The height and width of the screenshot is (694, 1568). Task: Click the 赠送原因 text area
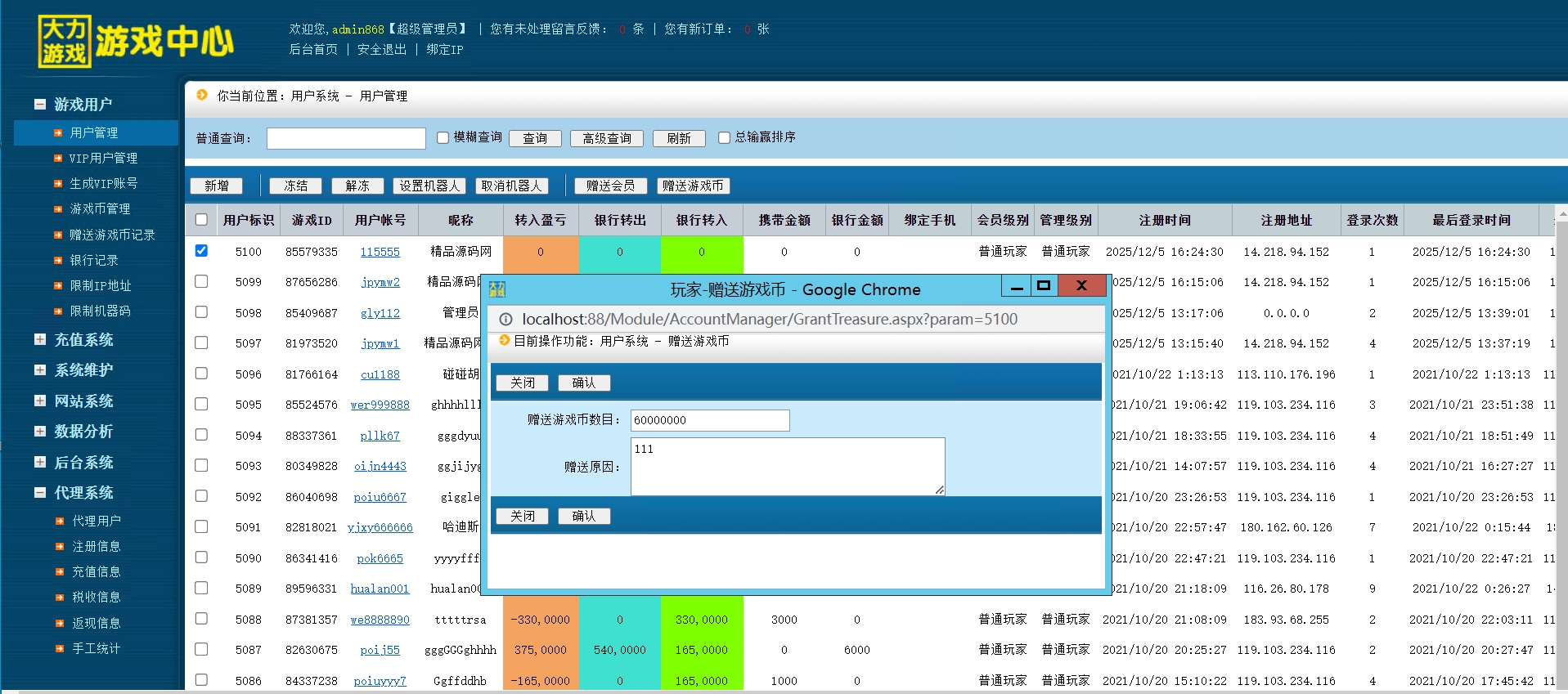787,466
